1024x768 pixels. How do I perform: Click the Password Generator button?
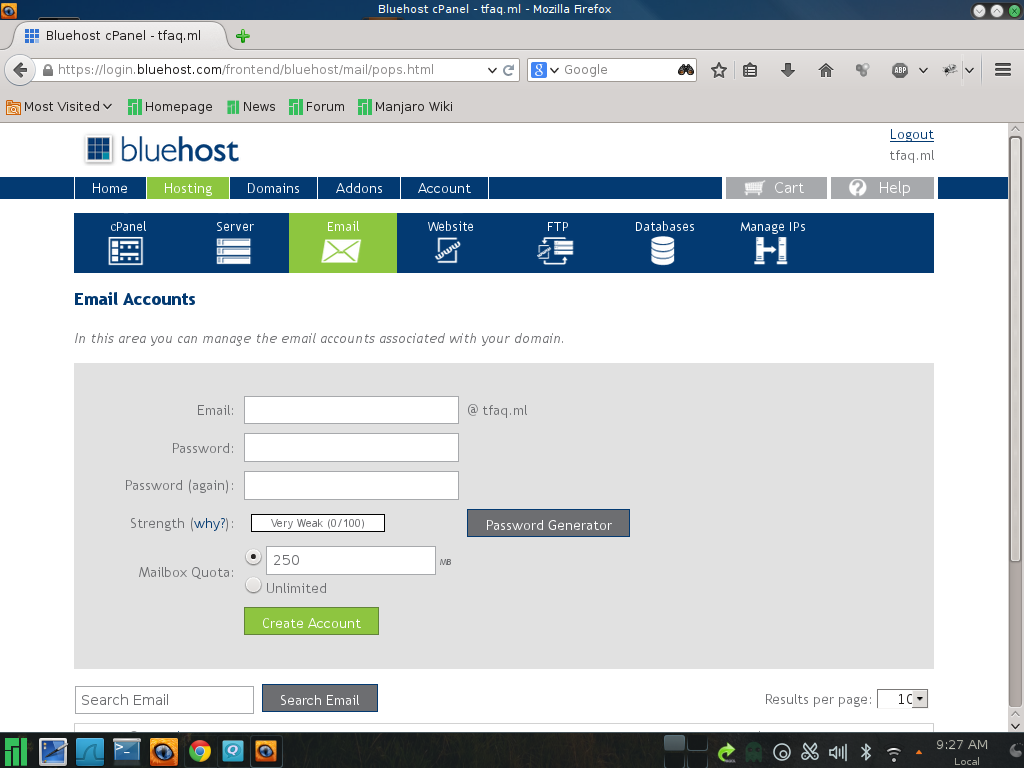pyautogui.click(x=548, y=524)
